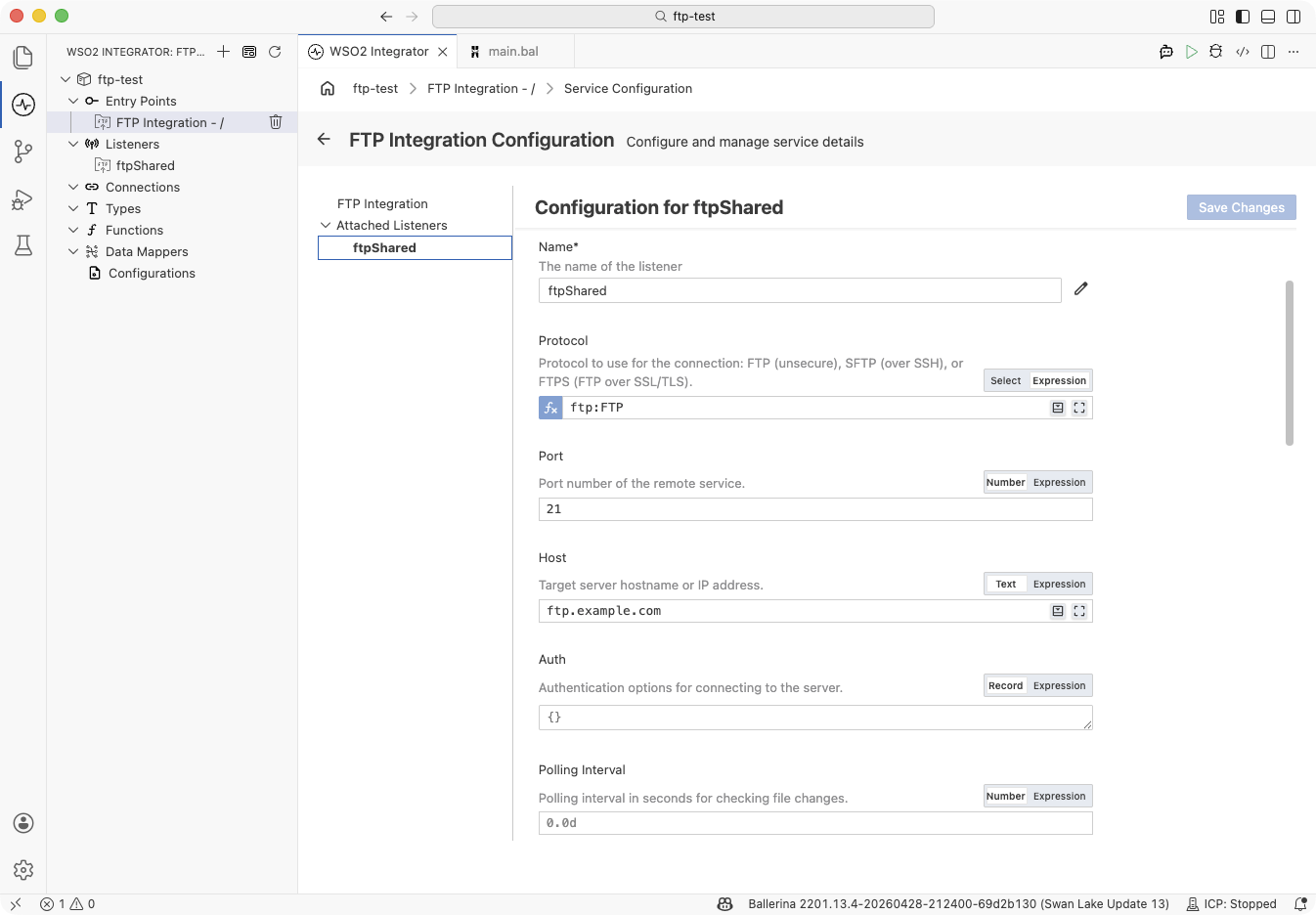1316x915 pixels.
Task: Go back with the arrow beside FTP Integration Configuration
Action: click(324, 140)
